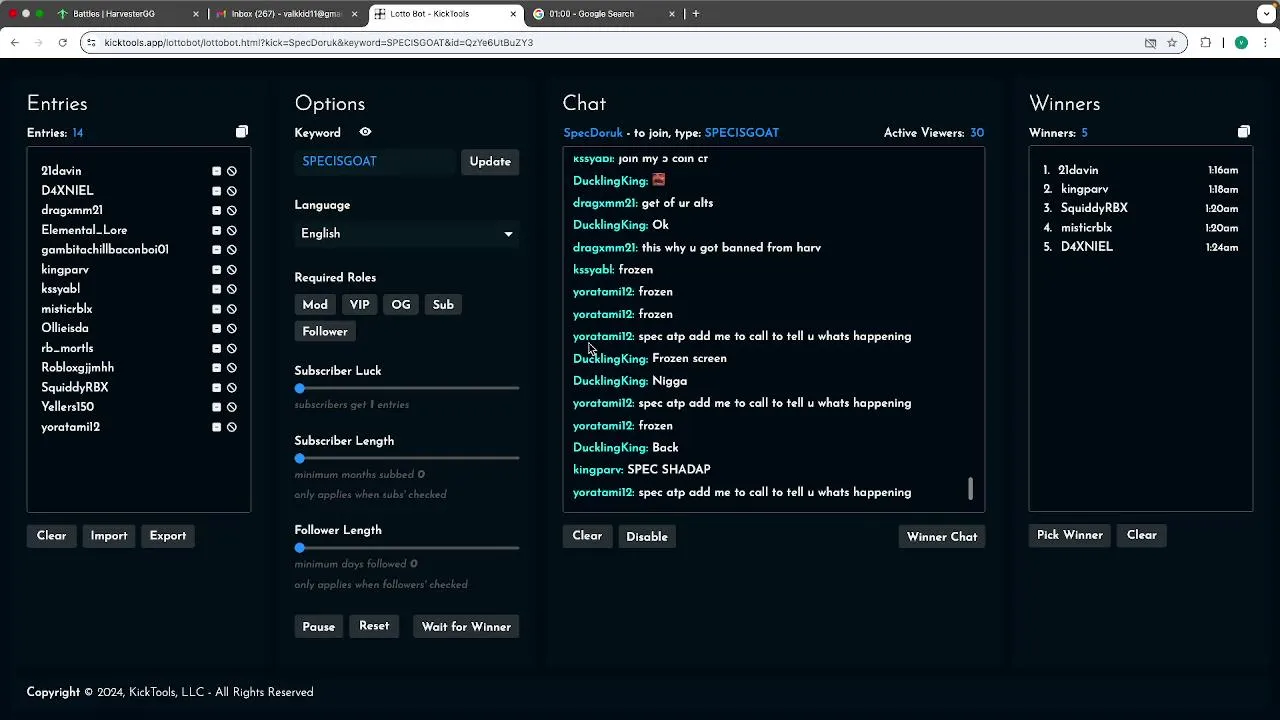Open the Winner Chat button
The image size is (1280, 720).
942,537
